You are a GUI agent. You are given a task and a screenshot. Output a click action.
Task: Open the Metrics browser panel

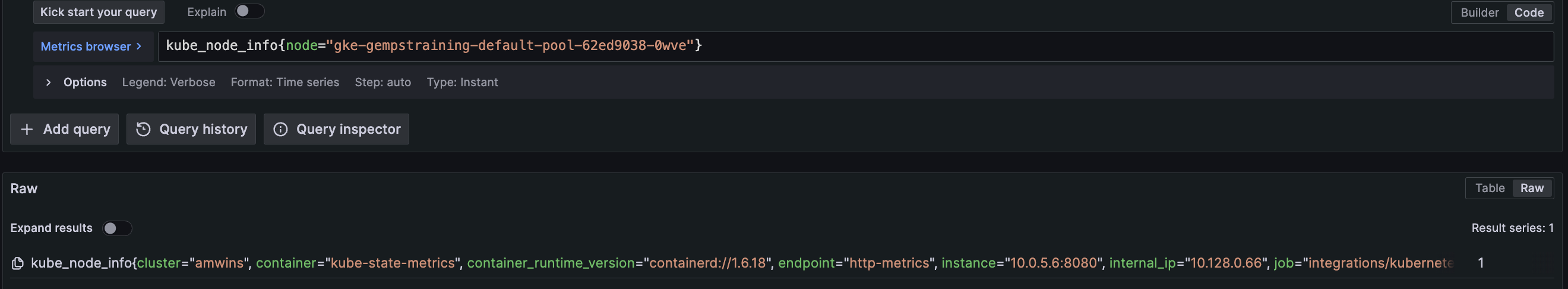point(86,46)
